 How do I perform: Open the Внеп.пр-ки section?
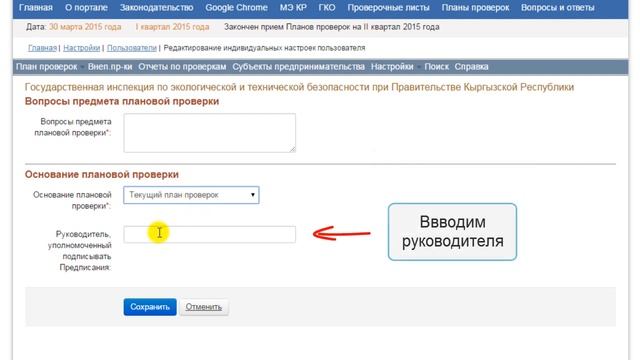110,67
